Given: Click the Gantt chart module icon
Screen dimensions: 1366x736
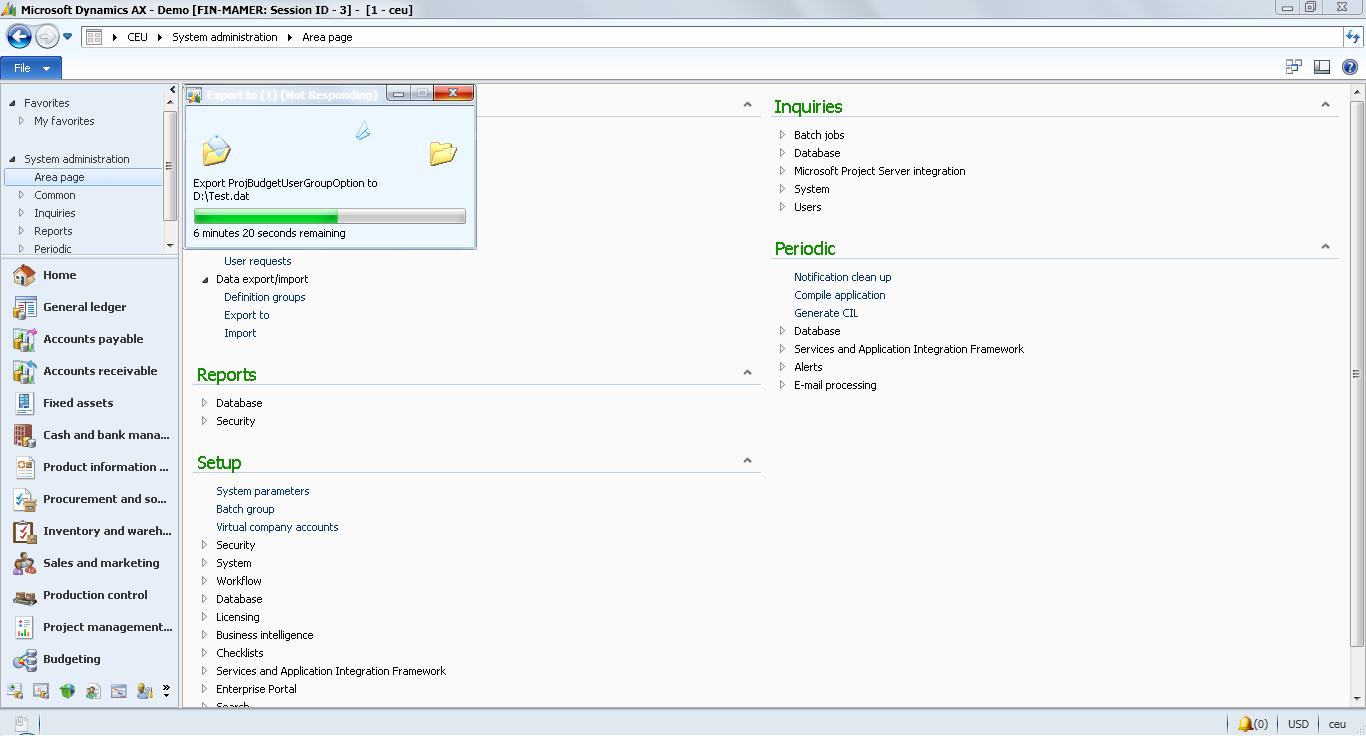Looking at the screenshot, I should tap(119, 691).
